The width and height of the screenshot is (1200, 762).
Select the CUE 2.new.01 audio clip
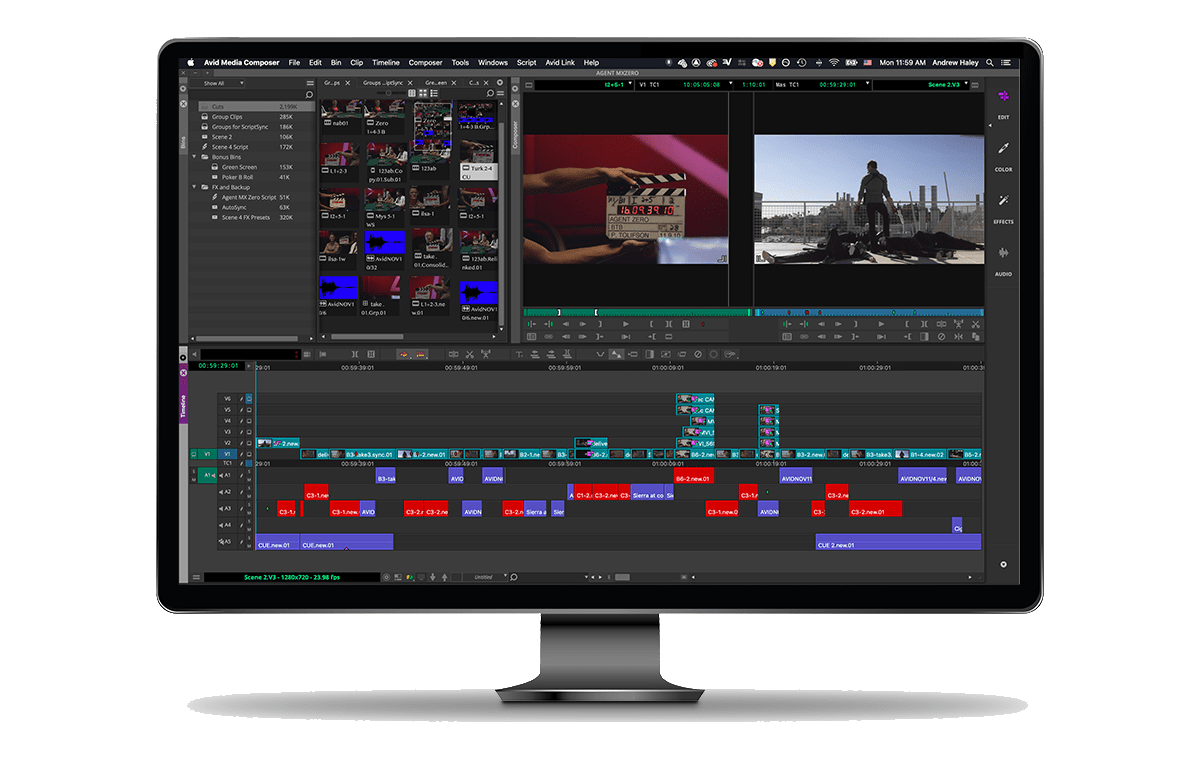(x=898, y=541)
